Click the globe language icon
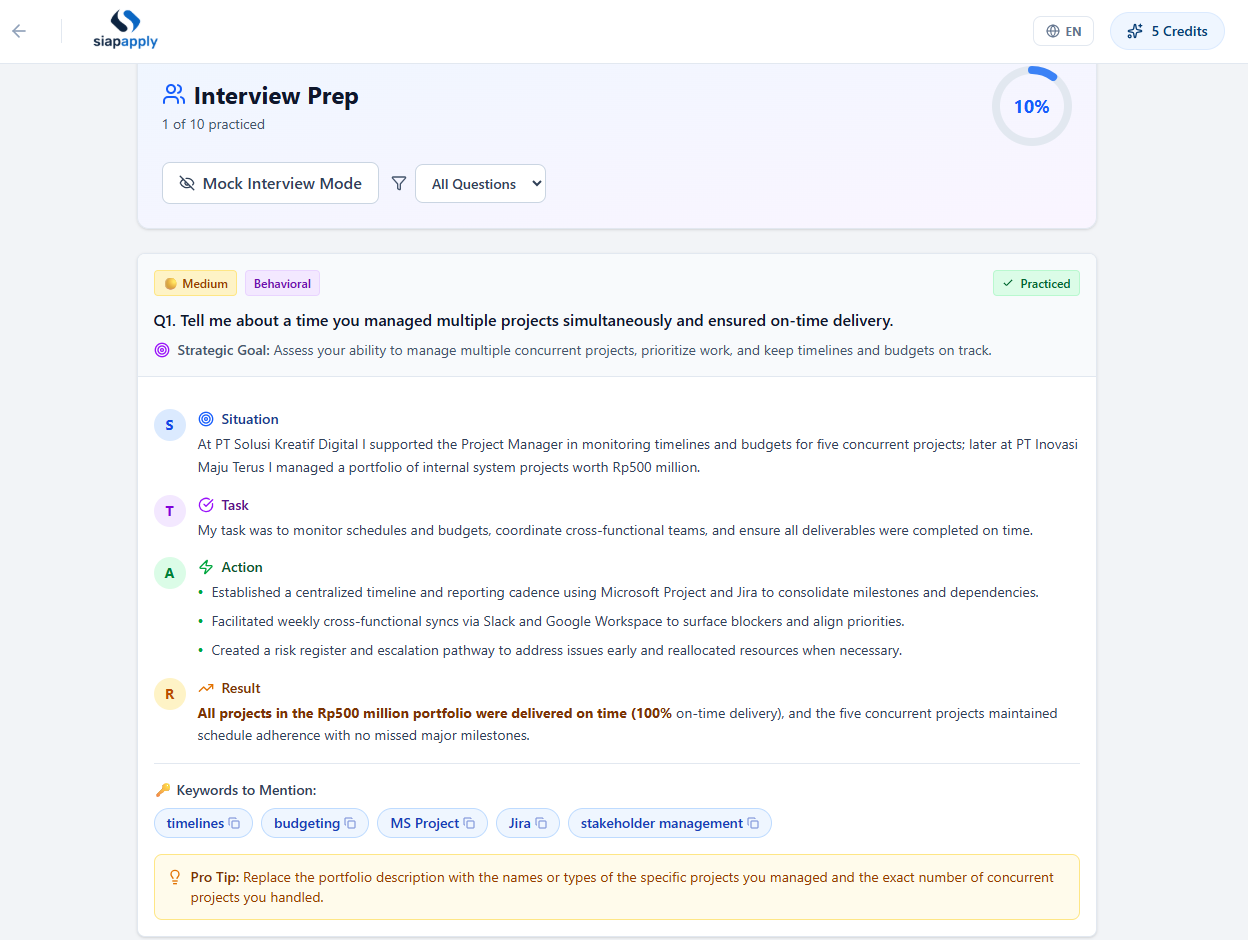 1053,31
